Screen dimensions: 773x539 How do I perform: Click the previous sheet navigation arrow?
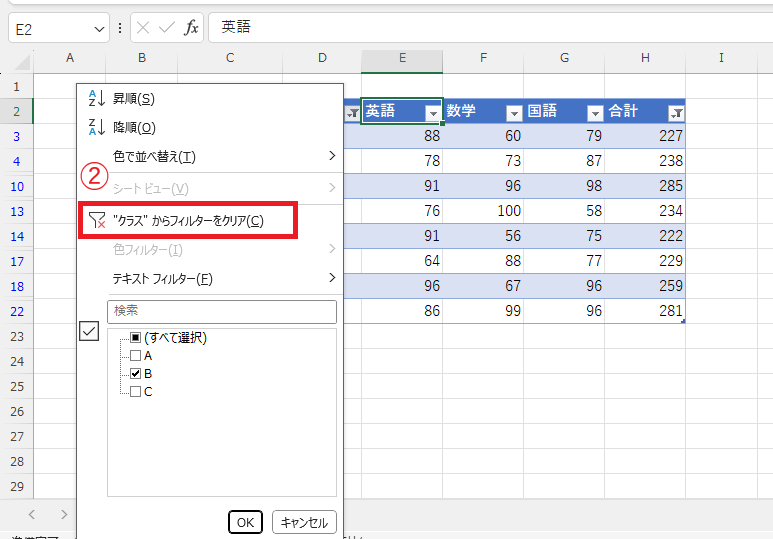pos(32,514)
